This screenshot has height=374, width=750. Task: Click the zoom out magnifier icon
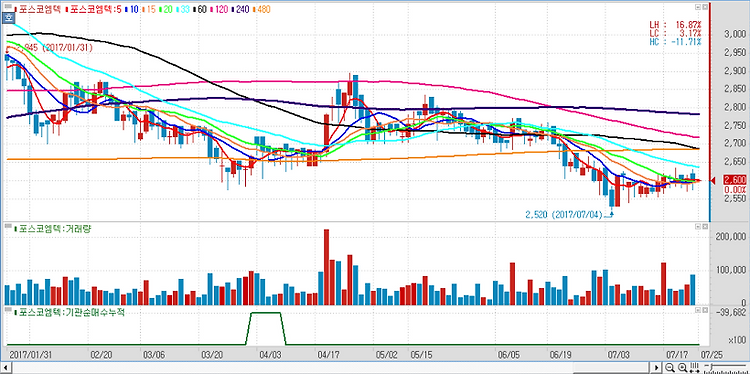click(x=670, y=367)
